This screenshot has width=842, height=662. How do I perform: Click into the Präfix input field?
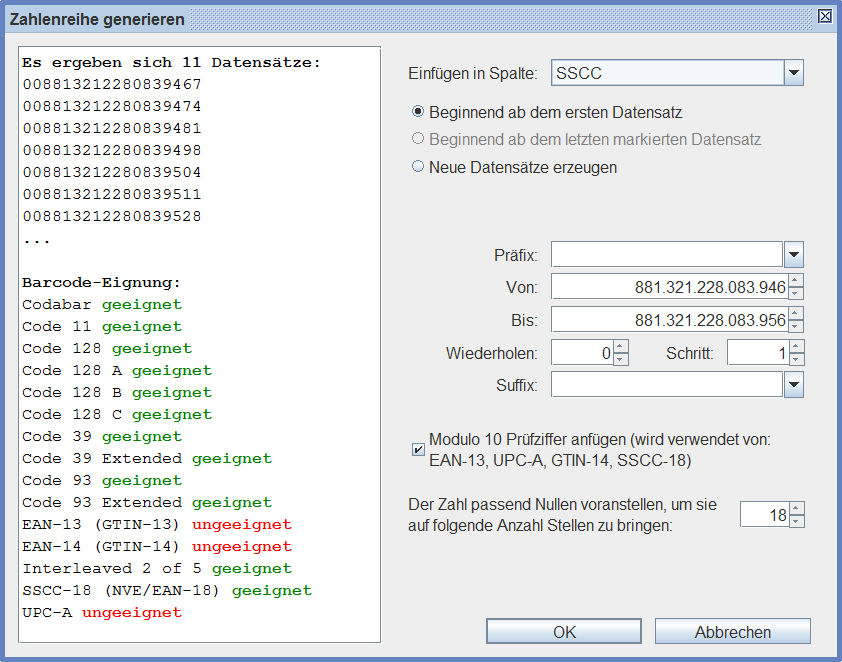click(667, 254)
